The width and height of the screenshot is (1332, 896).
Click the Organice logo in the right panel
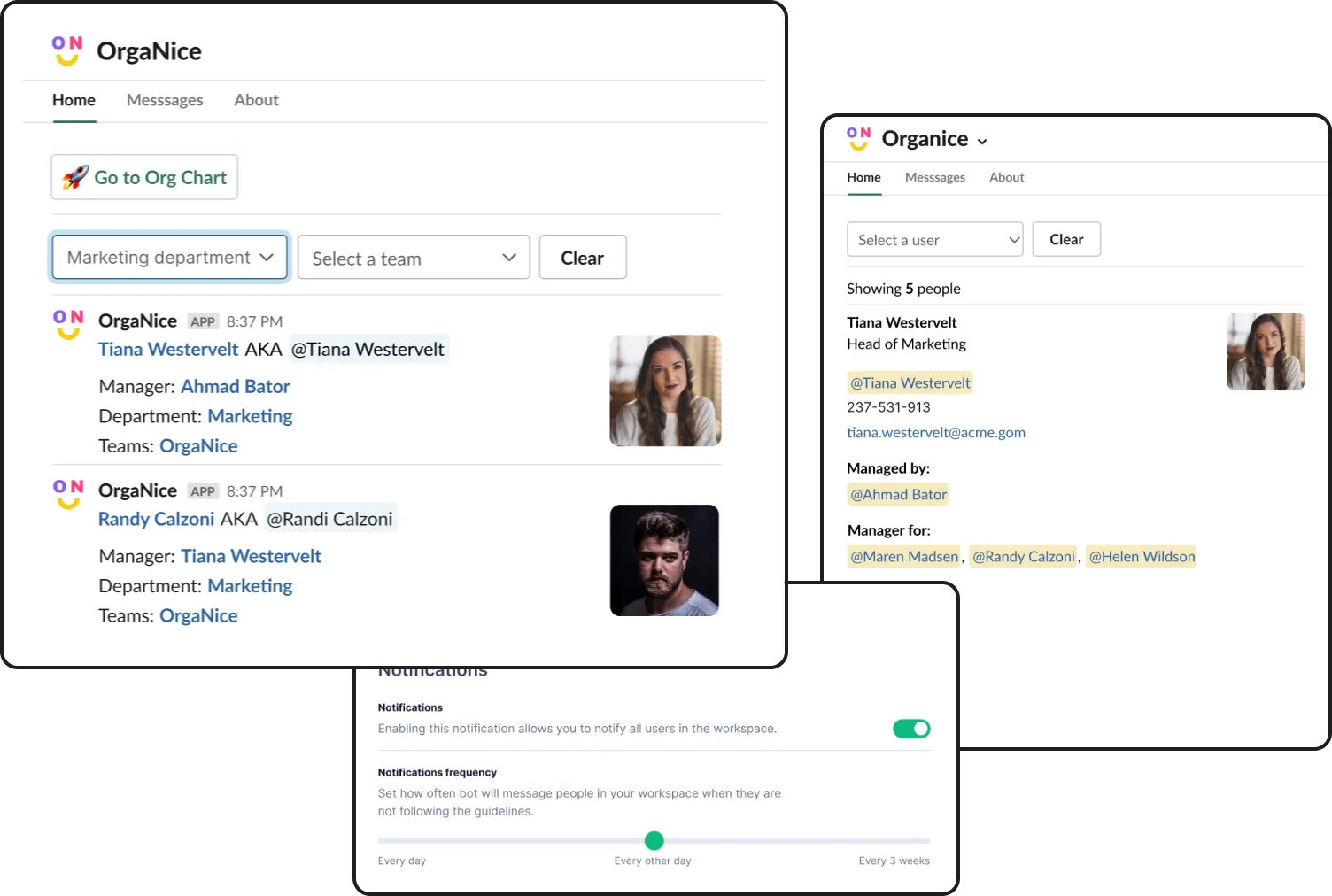[857, 138]
